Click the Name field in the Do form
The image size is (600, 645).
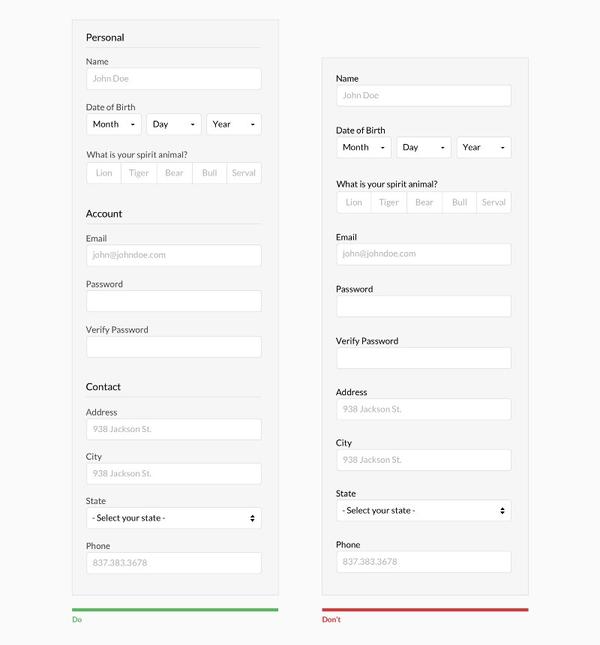[x=174, y=79]
